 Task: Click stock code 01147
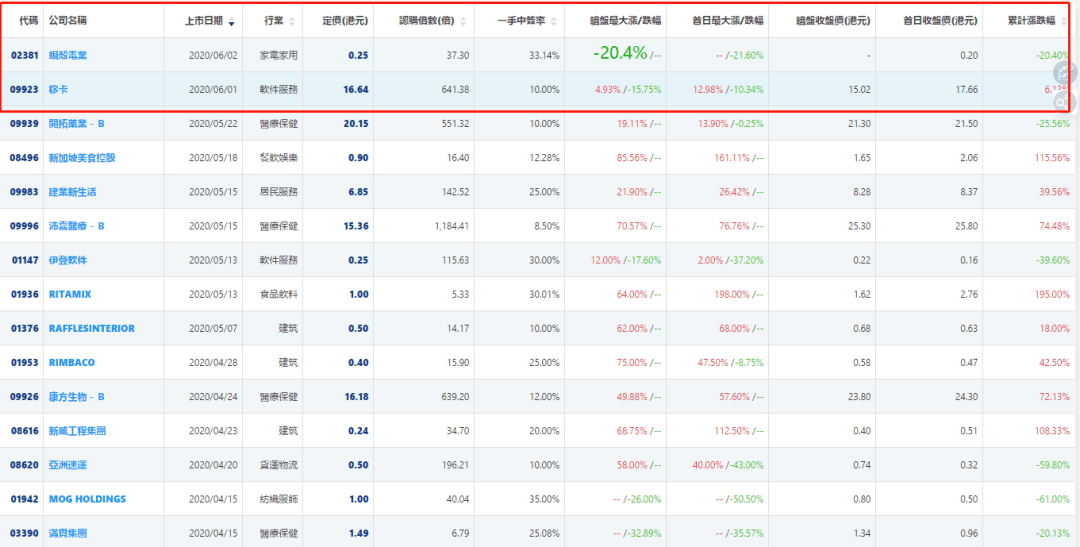24,260
